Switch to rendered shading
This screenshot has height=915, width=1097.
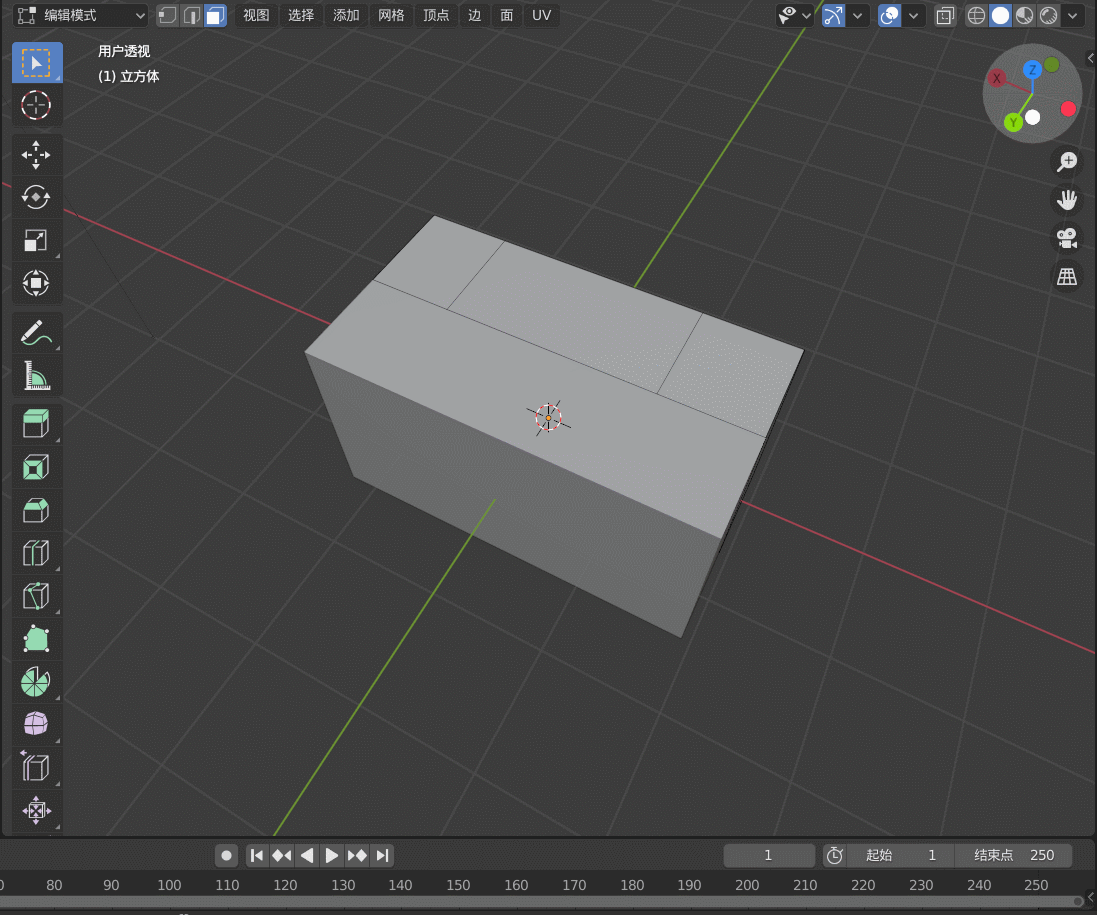pyautogui.click(x=1048, y=15)
